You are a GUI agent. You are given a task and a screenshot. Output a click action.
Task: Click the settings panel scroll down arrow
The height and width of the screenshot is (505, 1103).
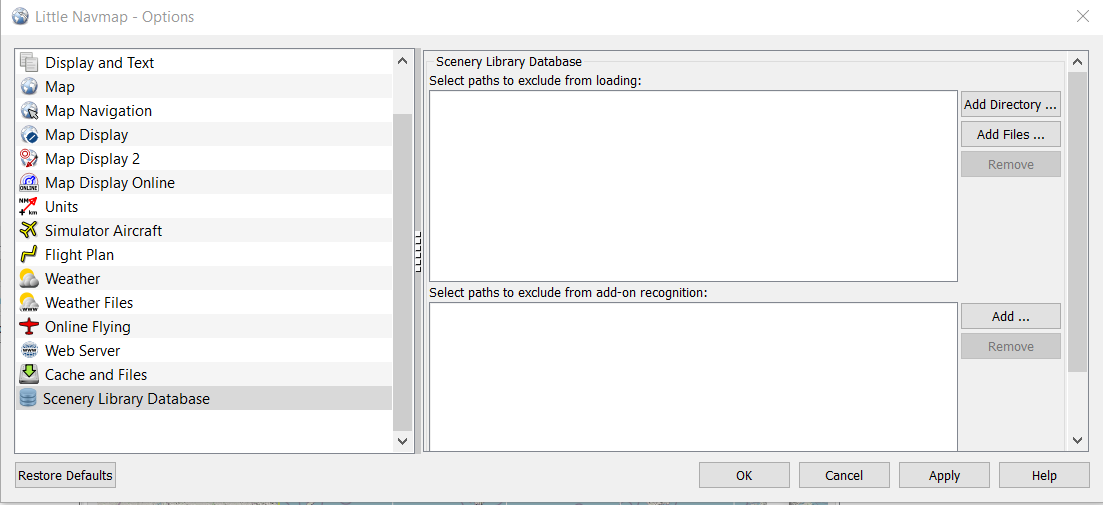coord(1077,440)
